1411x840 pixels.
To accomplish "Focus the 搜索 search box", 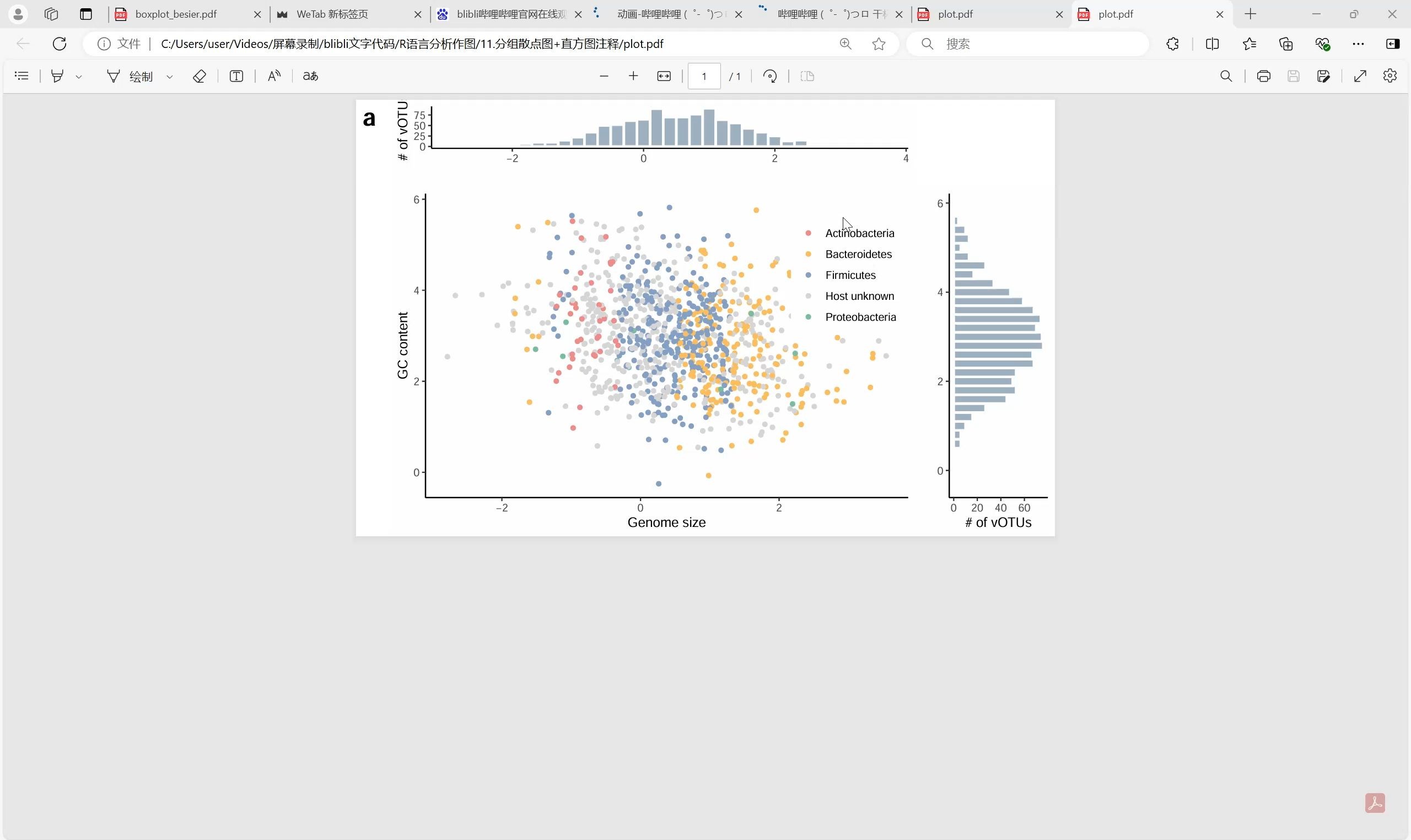I will pyautogui.click(x=1028, y=44).
